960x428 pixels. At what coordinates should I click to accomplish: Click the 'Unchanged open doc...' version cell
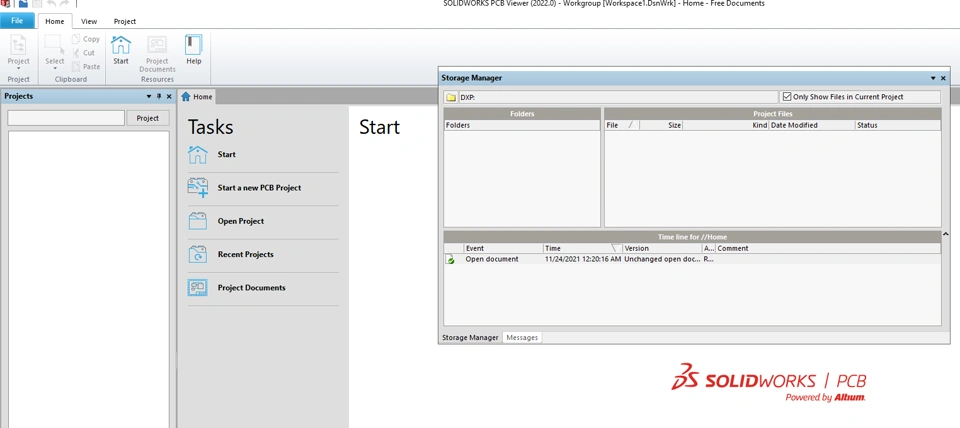(662, 259)
